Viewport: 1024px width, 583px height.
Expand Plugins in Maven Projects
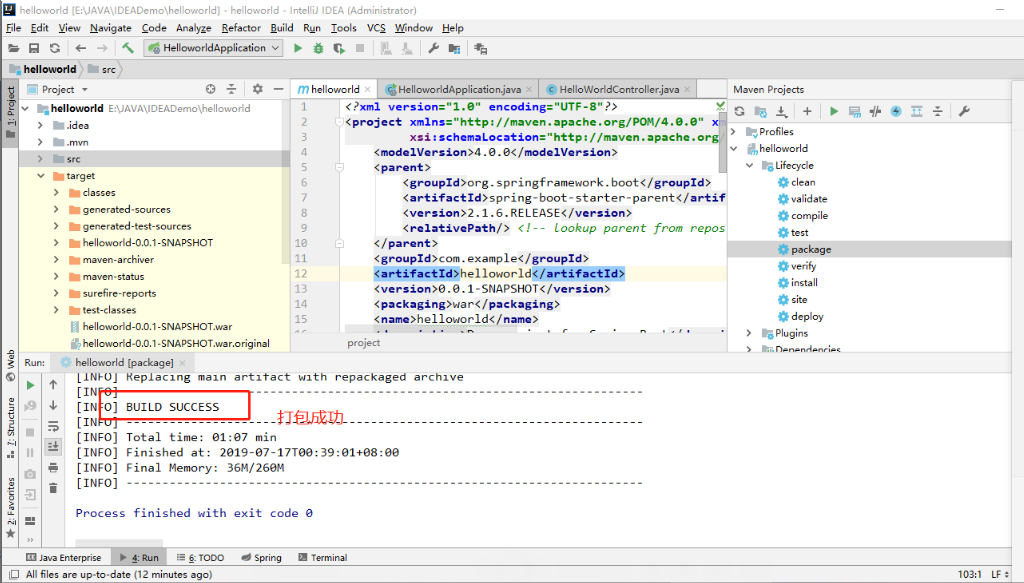[x=750, y=334]
